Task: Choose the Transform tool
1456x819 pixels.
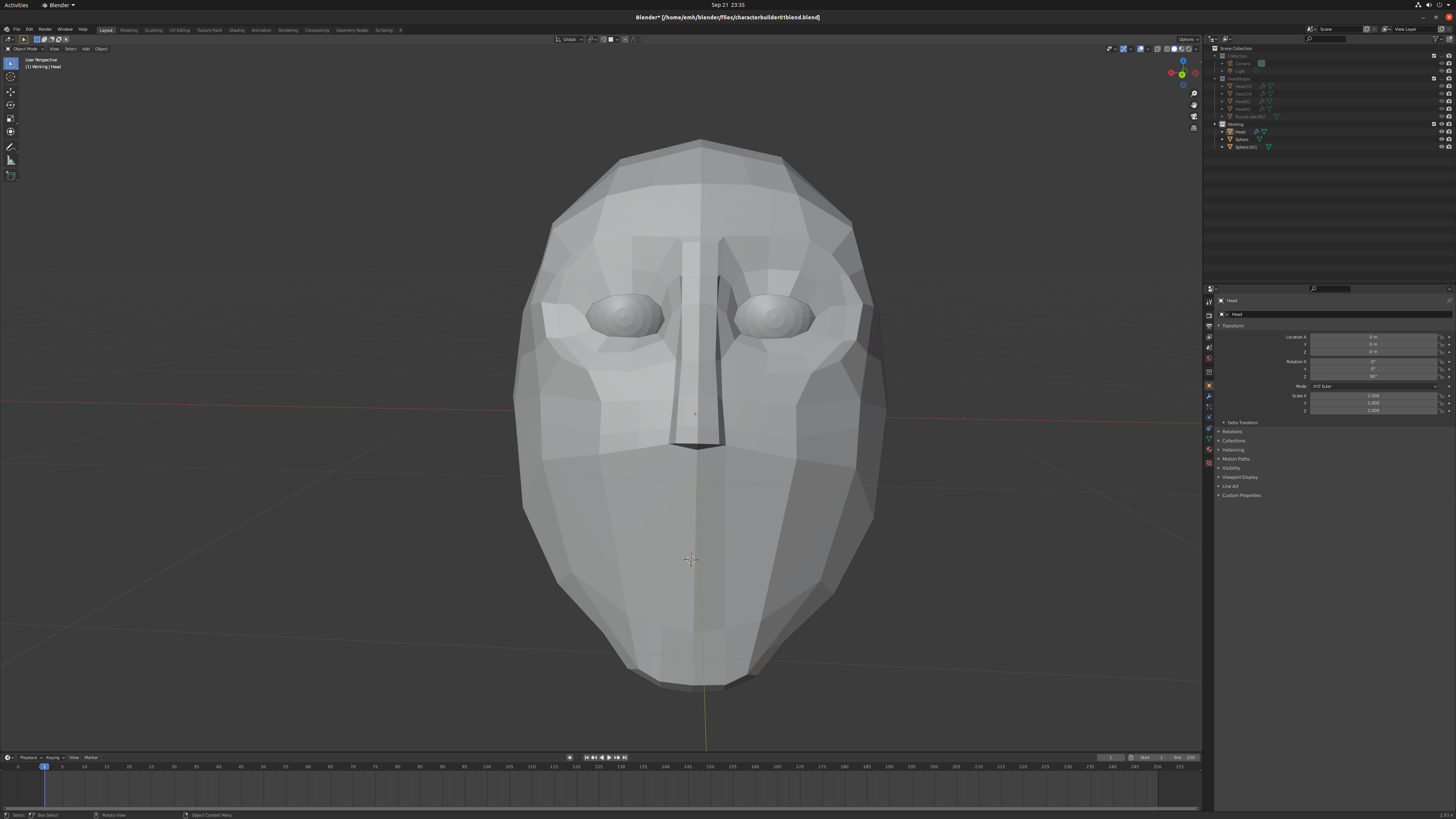Action: coord(11,132)
